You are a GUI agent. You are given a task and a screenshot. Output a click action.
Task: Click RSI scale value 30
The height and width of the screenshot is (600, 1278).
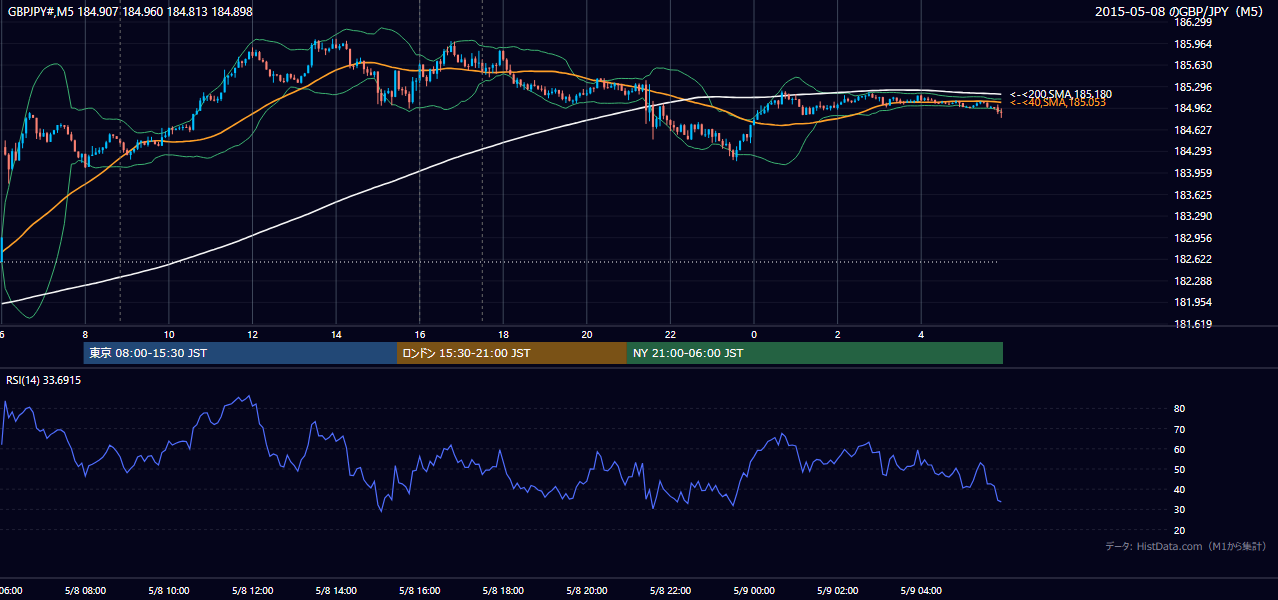click(x=1180, y=509)
